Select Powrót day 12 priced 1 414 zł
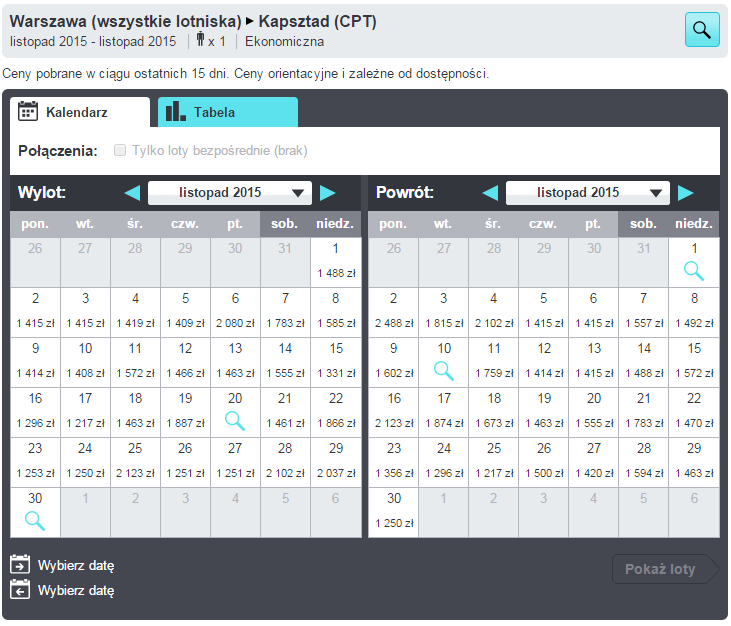The image size is (731, 626). pyautogui.click(x=544, y=362)
